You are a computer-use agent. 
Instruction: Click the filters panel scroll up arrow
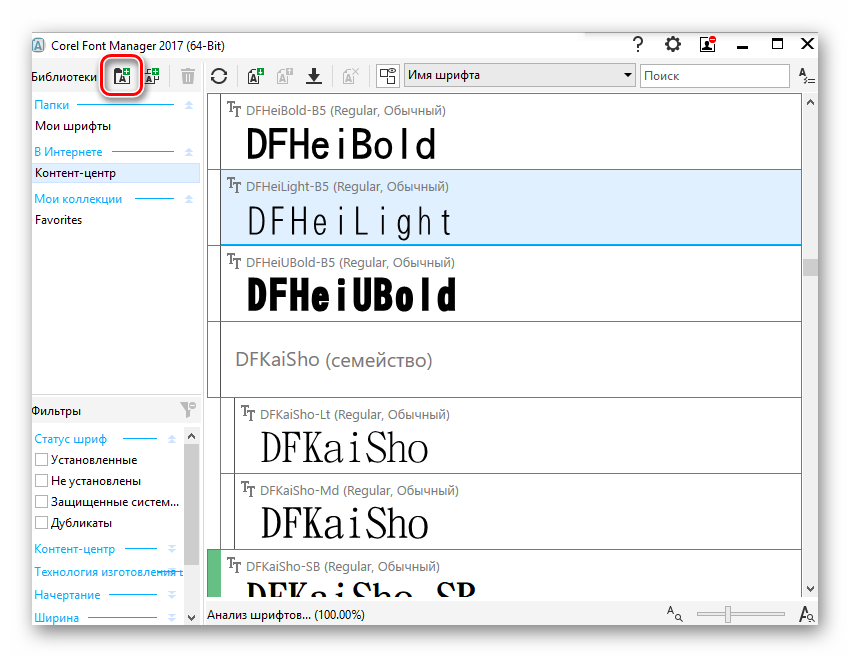click(191, 436)
